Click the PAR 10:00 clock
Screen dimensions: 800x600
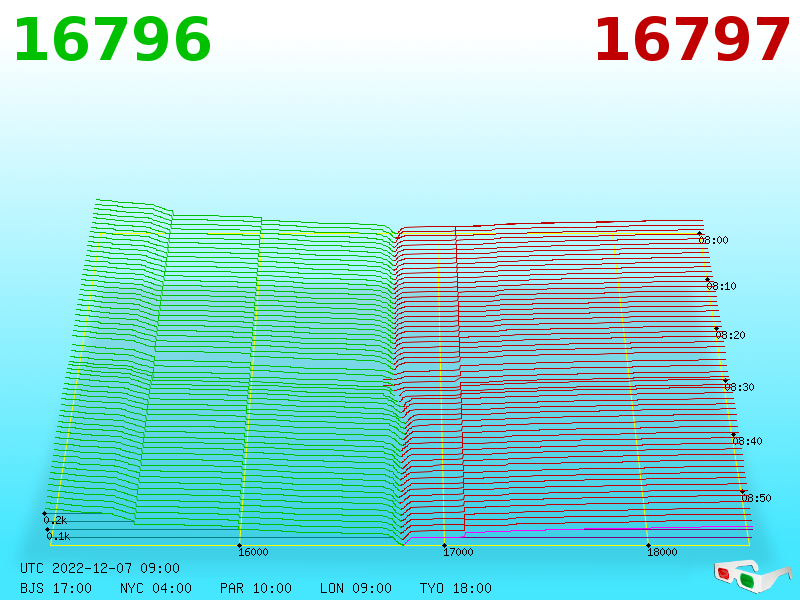256,588
